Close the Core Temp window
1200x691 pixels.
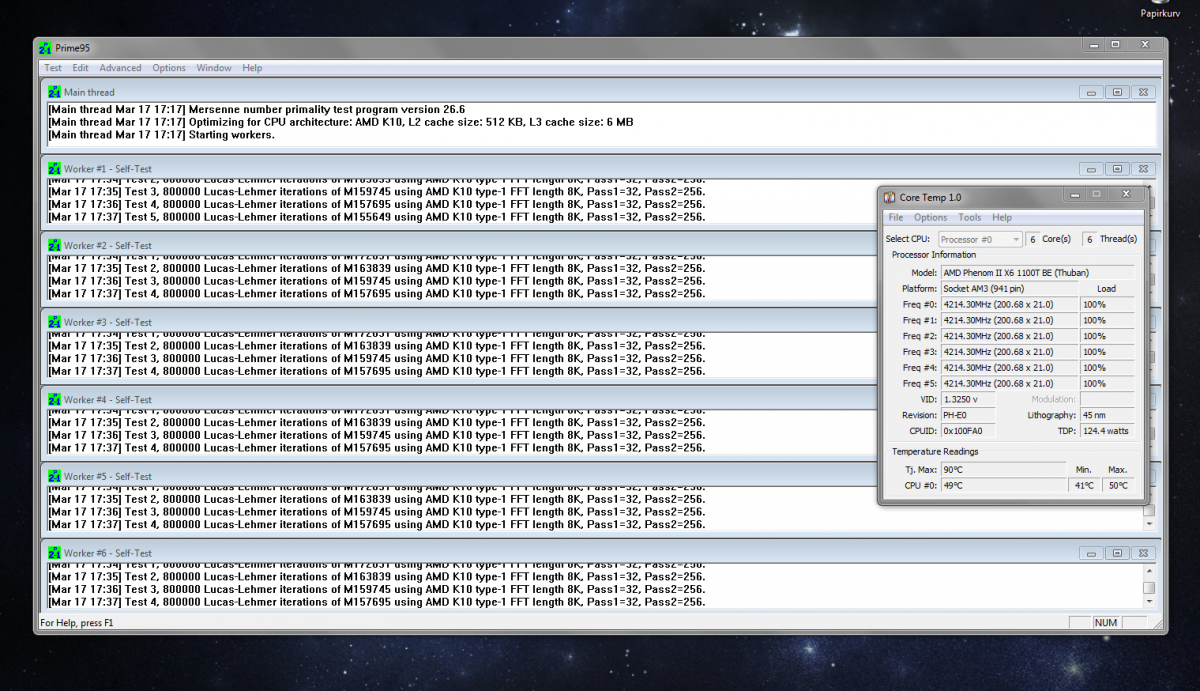[1126, 194]
